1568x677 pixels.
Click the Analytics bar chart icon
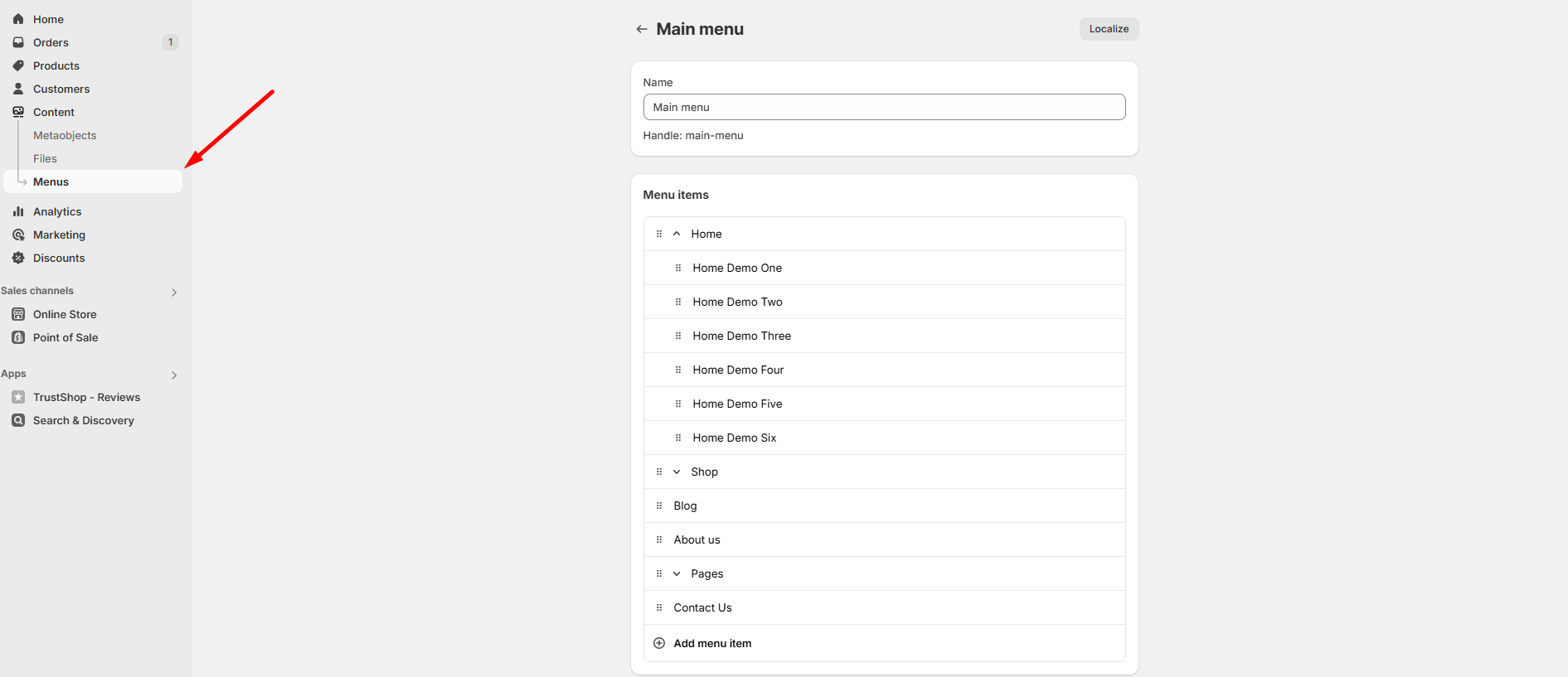18,211
